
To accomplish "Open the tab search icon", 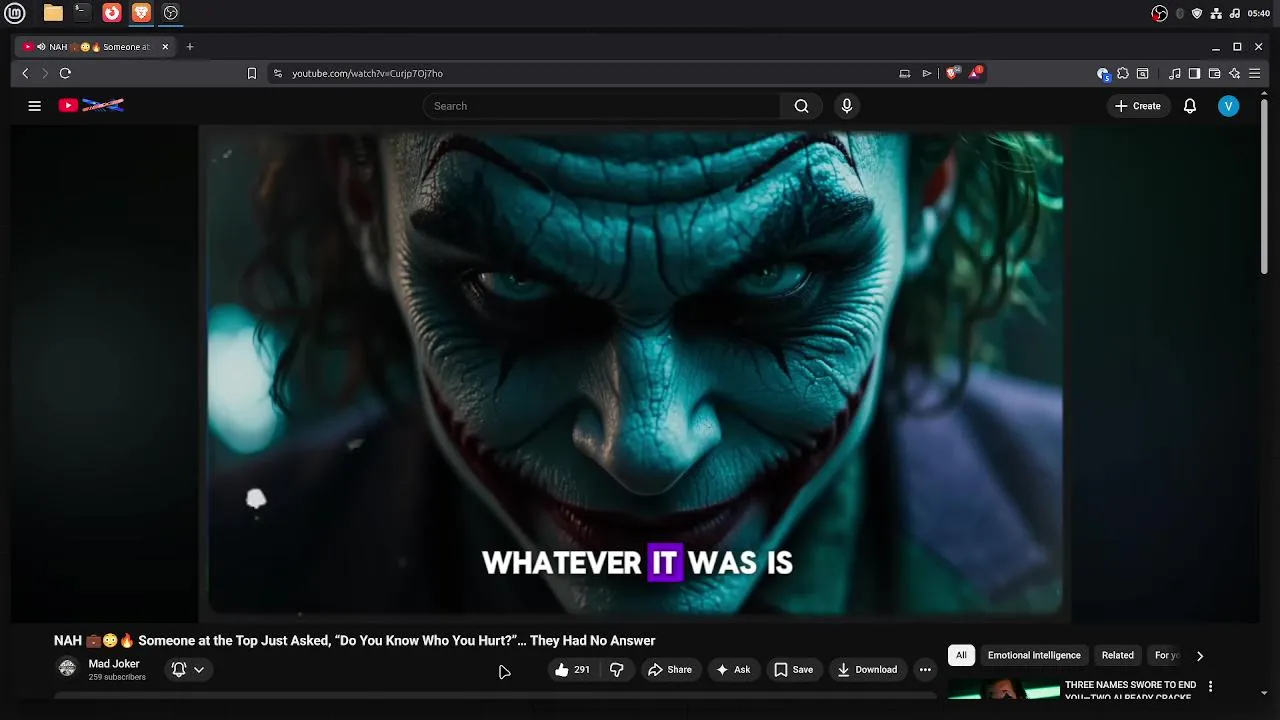I will pyautogui.click(x=1143, y=73).
